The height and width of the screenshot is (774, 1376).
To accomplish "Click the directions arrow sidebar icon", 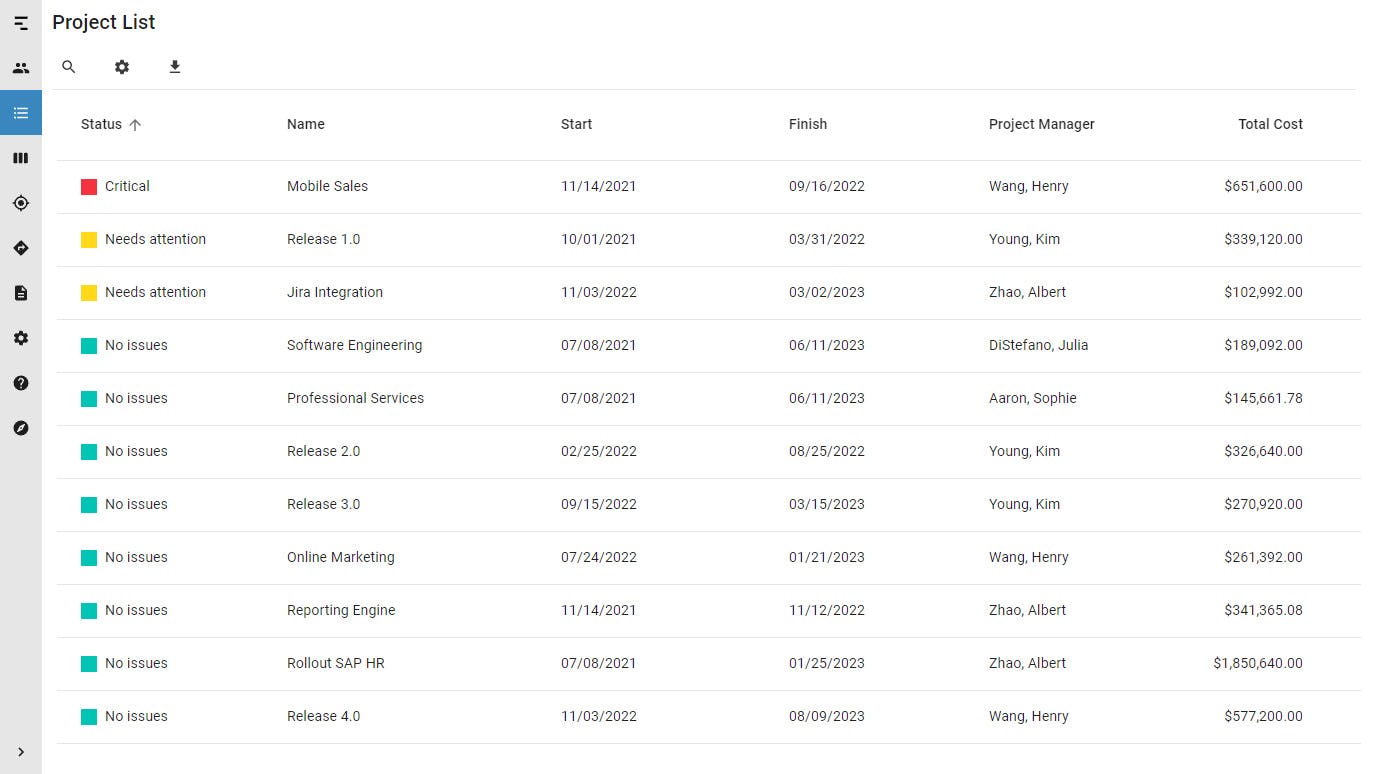I will coord(21,248).
